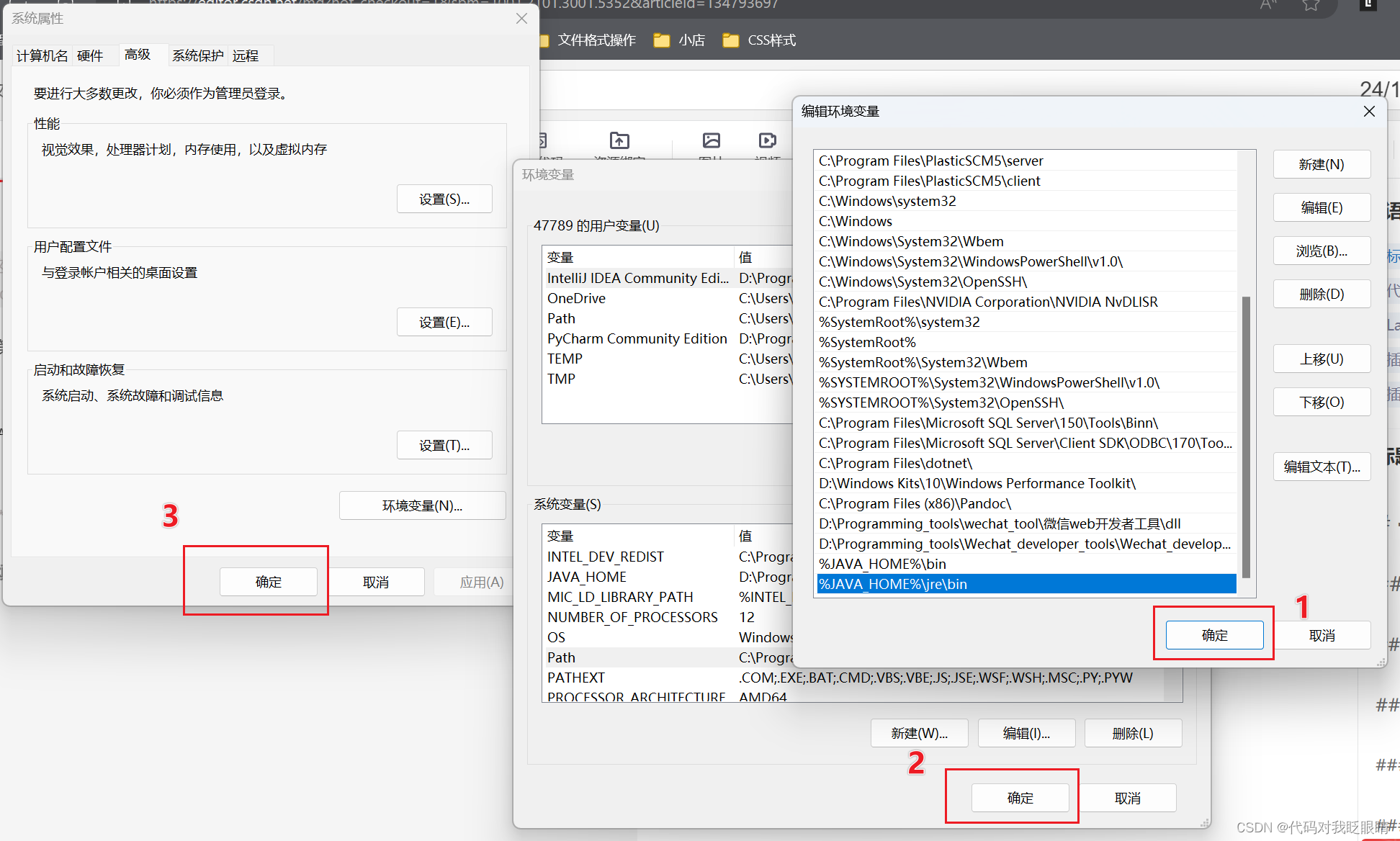Click the image insert icon in editor toolbar
1400x841 pixels.
pyautogui.click(x=712, y=140)
